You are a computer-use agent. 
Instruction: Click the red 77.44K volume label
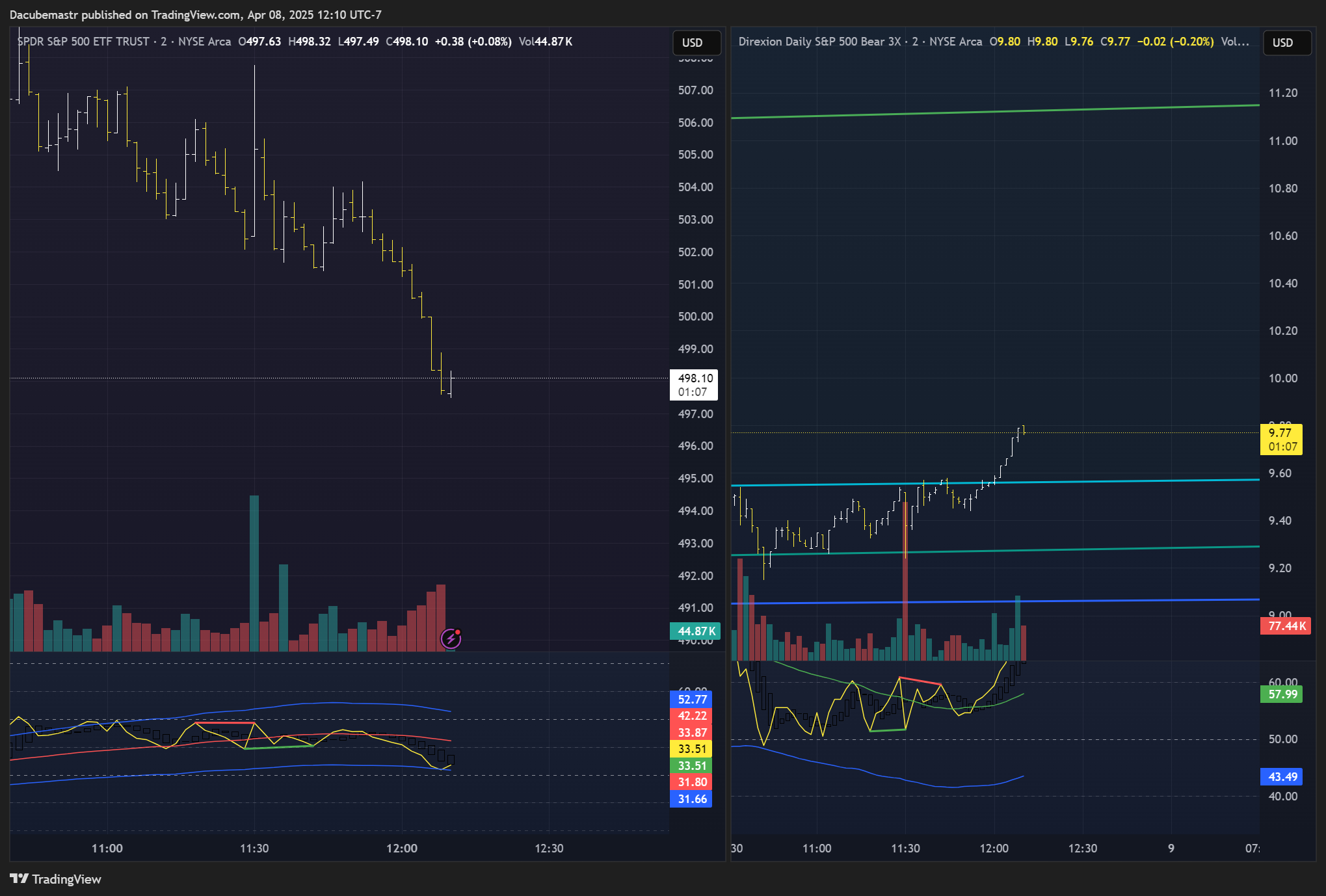(x=1286, y=626)
